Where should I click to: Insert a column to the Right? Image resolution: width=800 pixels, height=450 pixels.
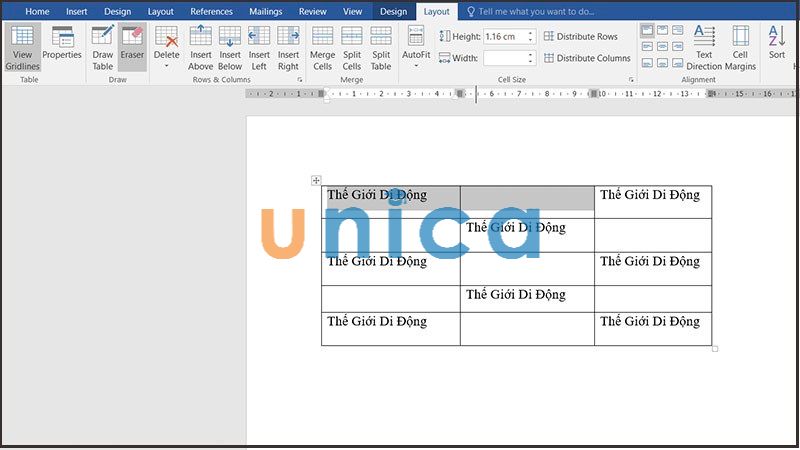(288, 47)
